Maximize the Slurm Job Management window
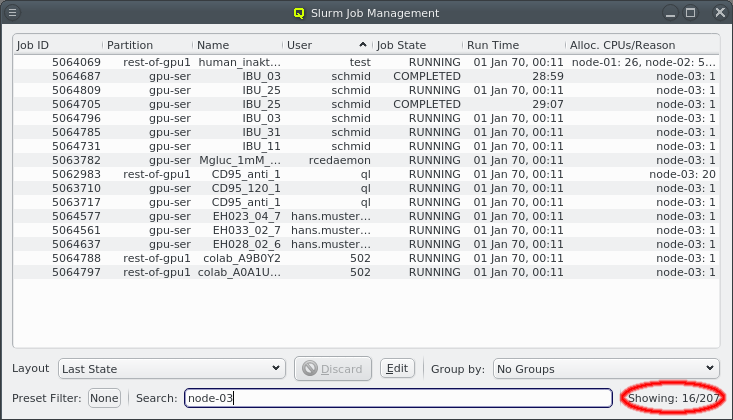This screenshot has width=733, height=420. [x=690, y=13]
